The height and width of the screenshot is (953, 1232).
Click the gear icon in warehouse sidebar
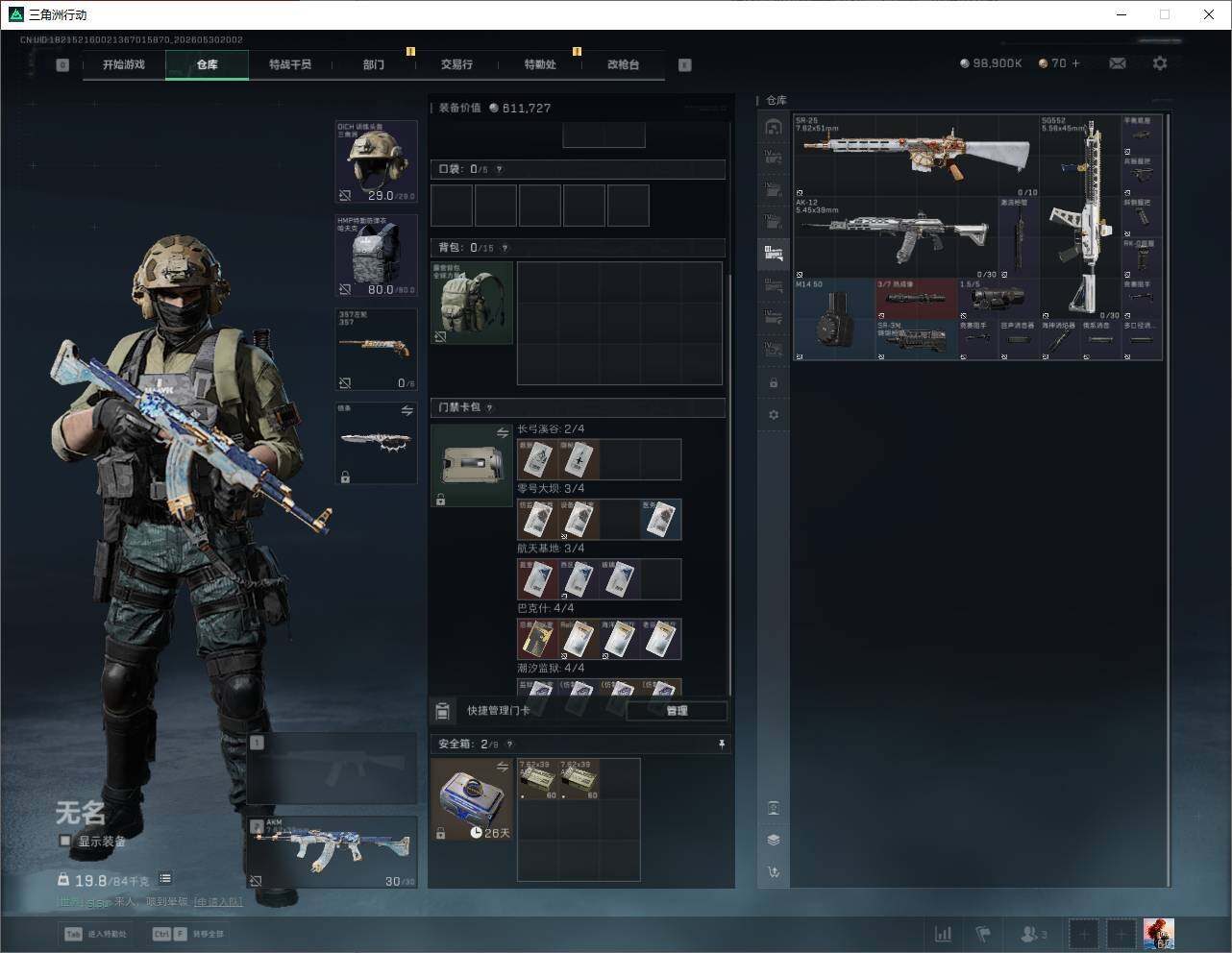(774, 415)
